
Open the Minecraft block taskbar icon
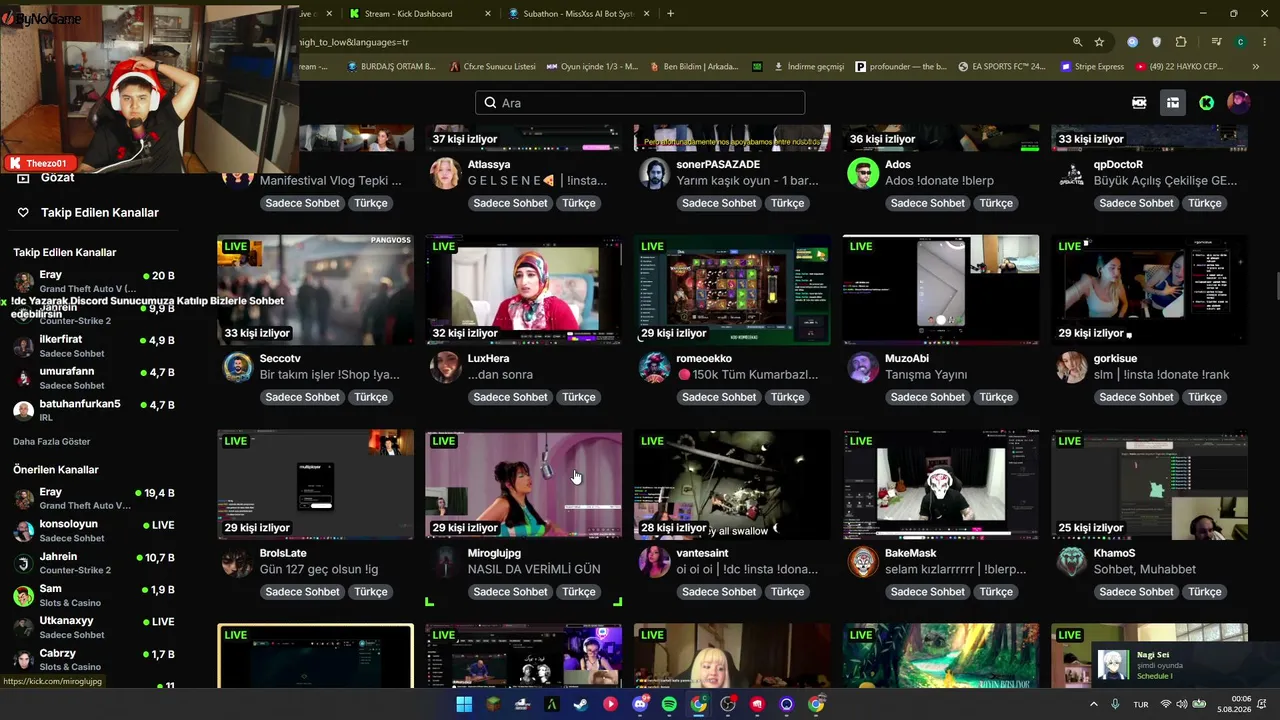coord(493,704)
